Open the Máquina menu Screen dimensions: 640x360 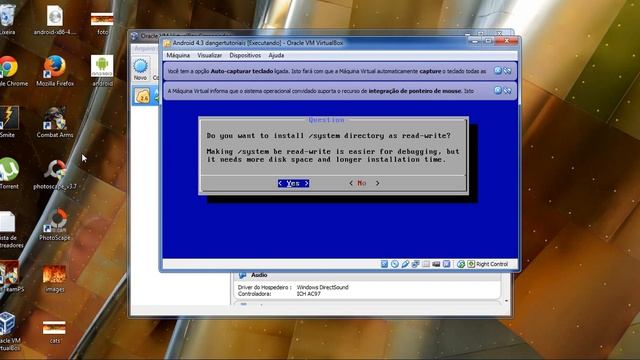pos(178,55)
